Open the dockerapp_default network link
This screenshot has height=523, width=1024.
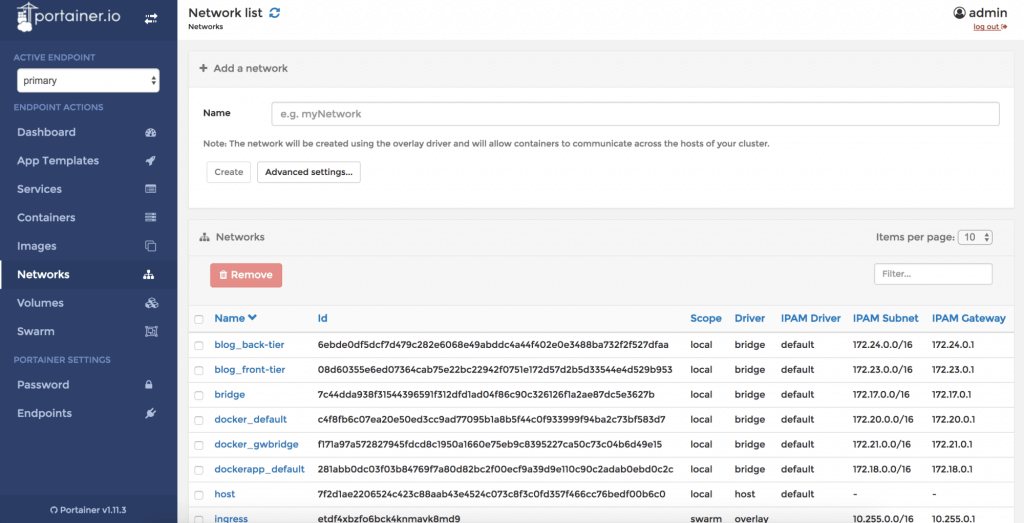click(260, 469)
